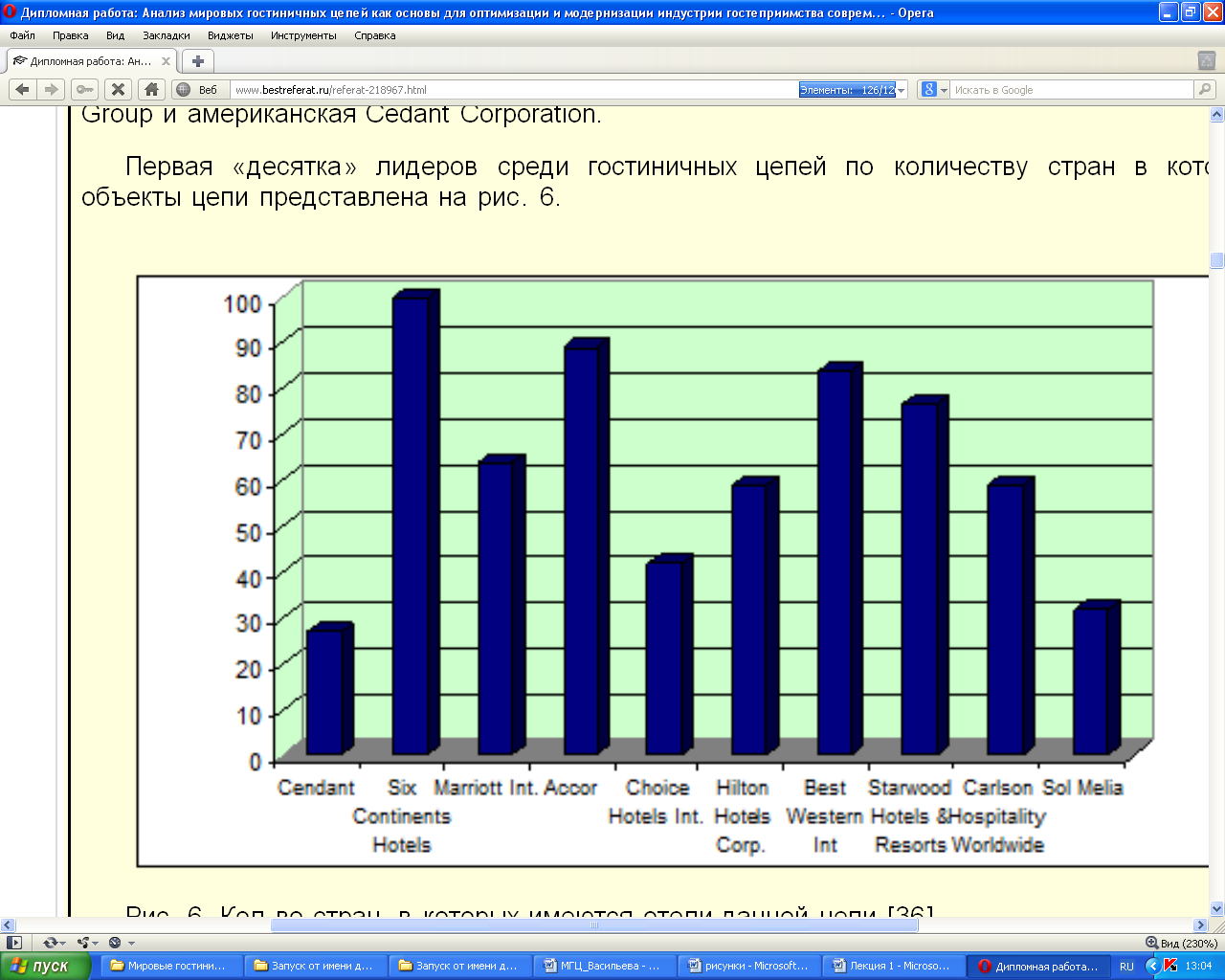This screenshot has height=980, width=1225.
Task: Click the 13:04 system clock
Action: click(x=1198, y=967)
